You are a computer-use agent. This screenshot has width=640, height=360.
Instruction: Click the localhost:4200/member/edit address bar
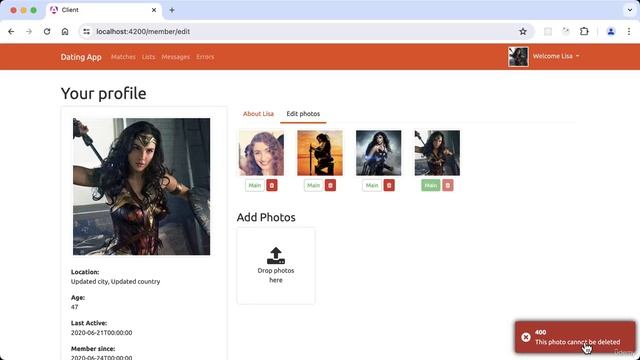click(306, 31)
